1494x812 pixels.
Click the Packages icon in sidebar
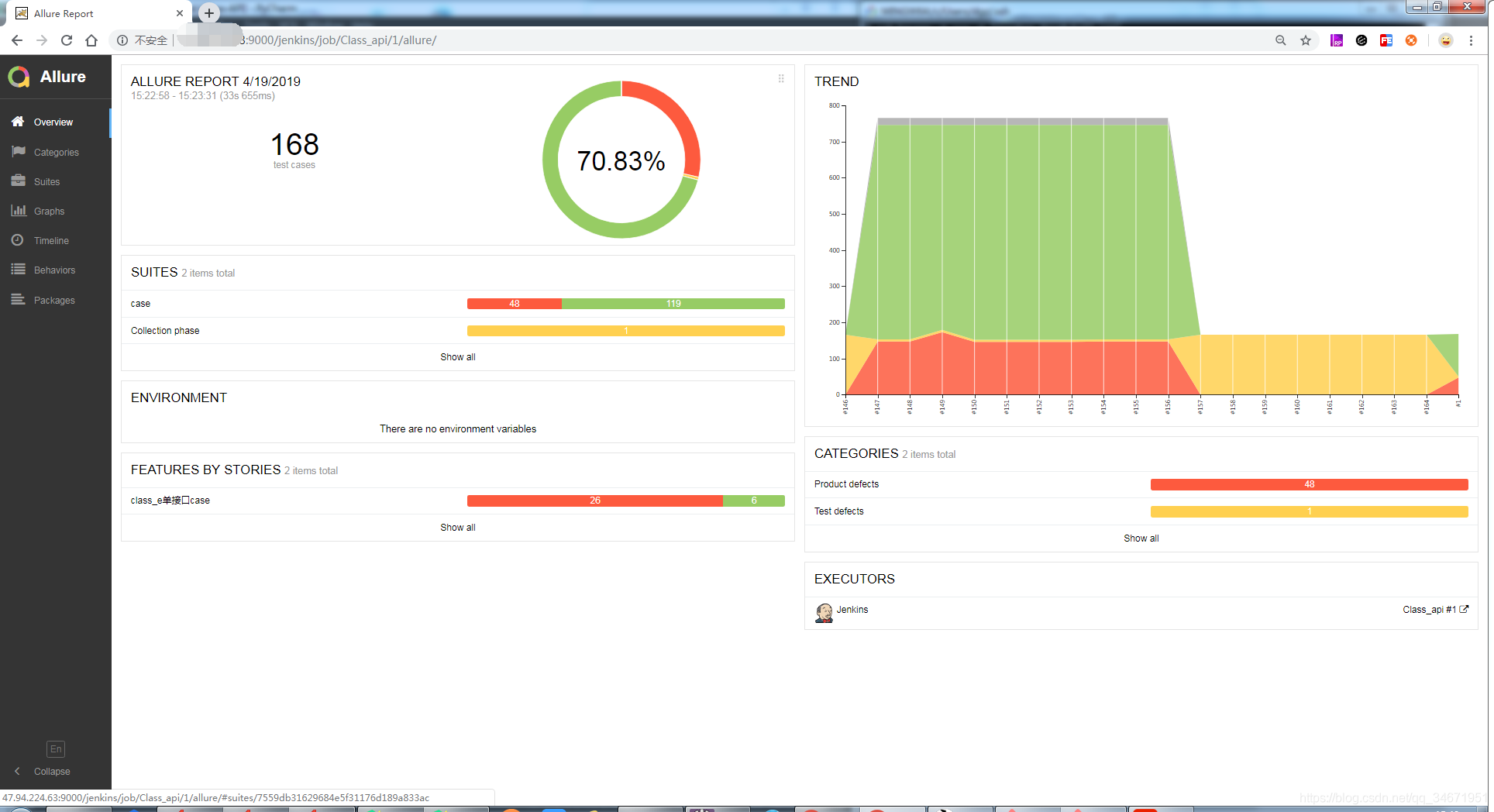(x=19, y=300)
